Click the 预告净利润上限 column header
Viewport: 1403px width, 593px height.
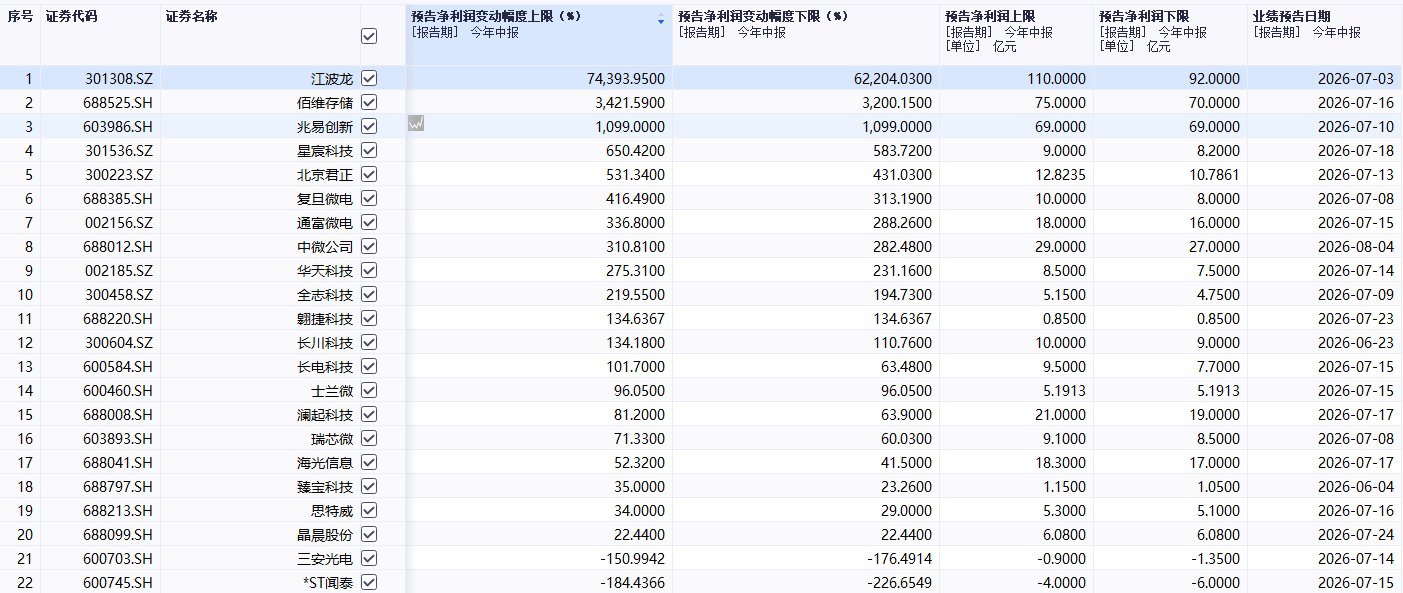coord(990,17)
